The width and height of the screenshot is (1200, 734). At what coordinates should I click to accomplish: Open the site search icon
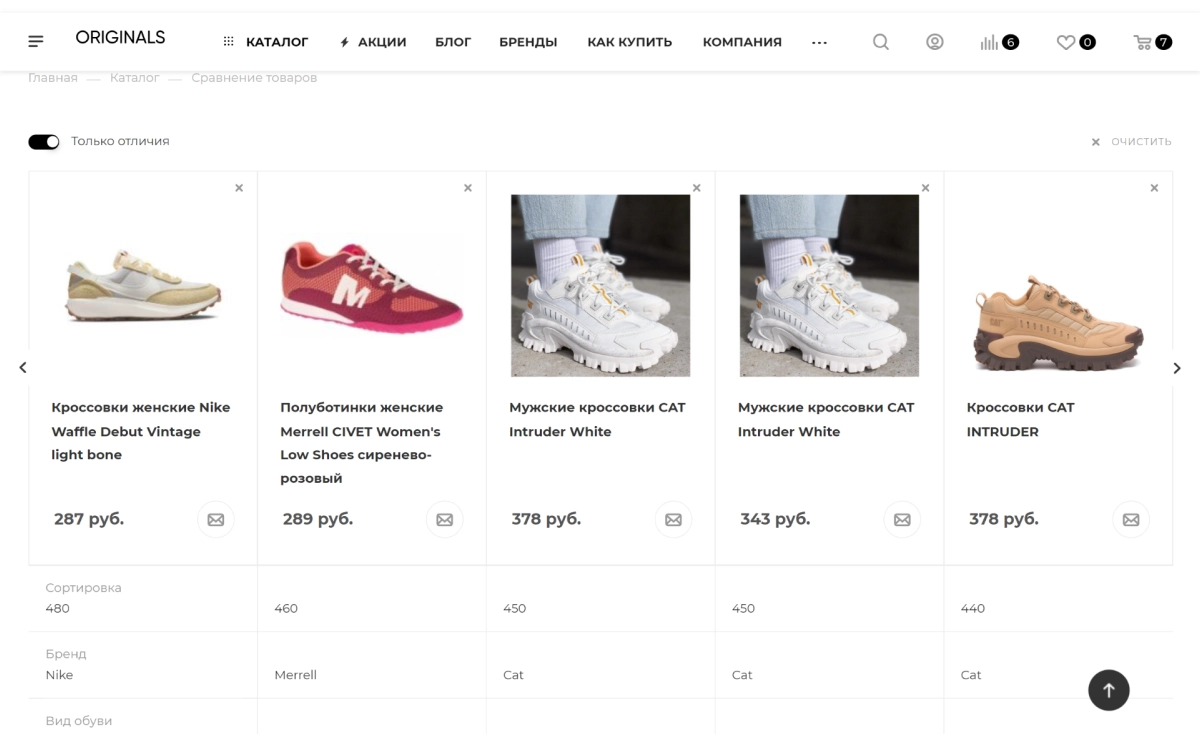[881, 42]
